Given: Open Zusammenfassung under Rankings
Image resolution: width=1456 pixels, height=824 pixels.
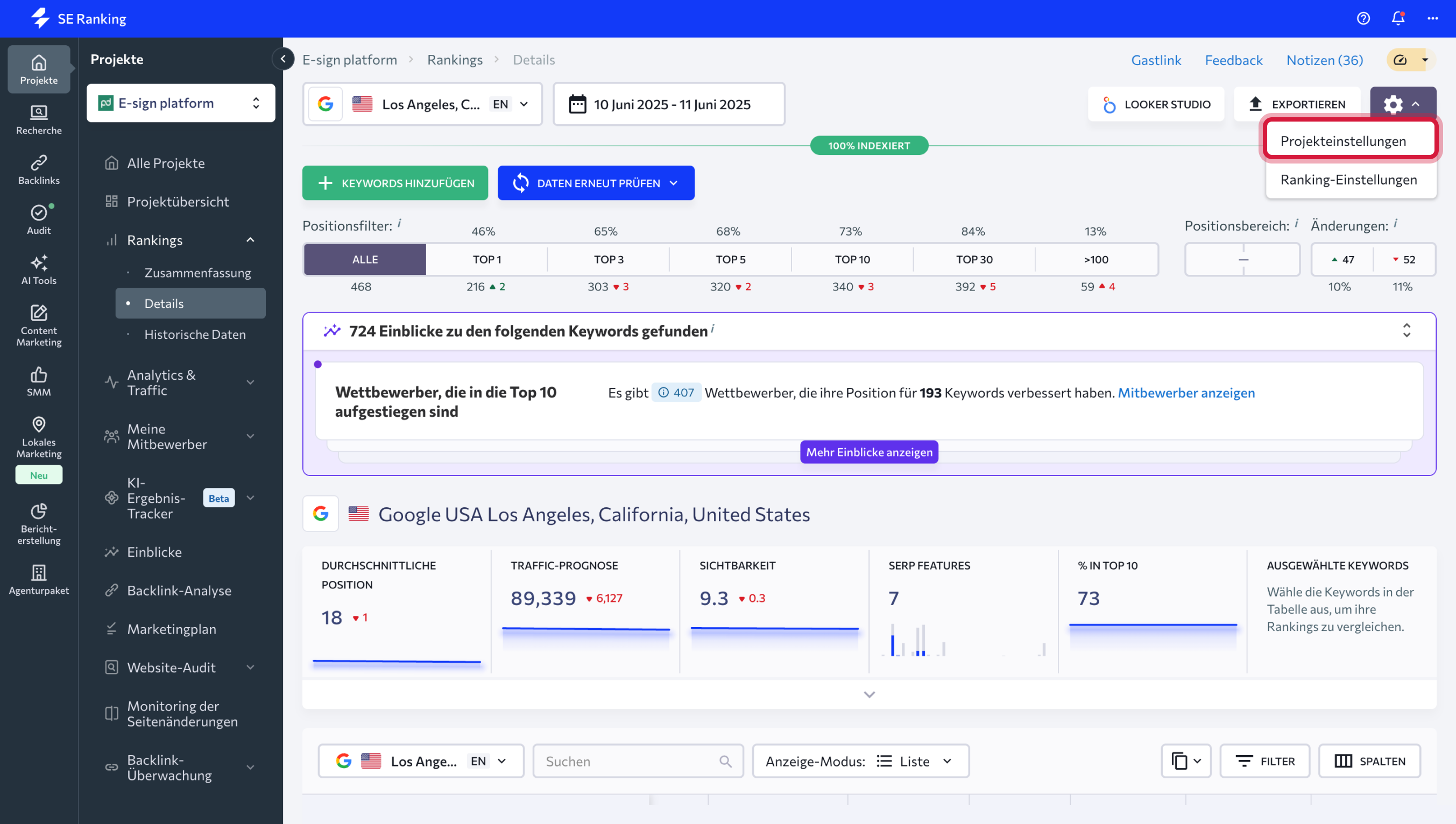Looking at the screenshot, I should 197,273.
